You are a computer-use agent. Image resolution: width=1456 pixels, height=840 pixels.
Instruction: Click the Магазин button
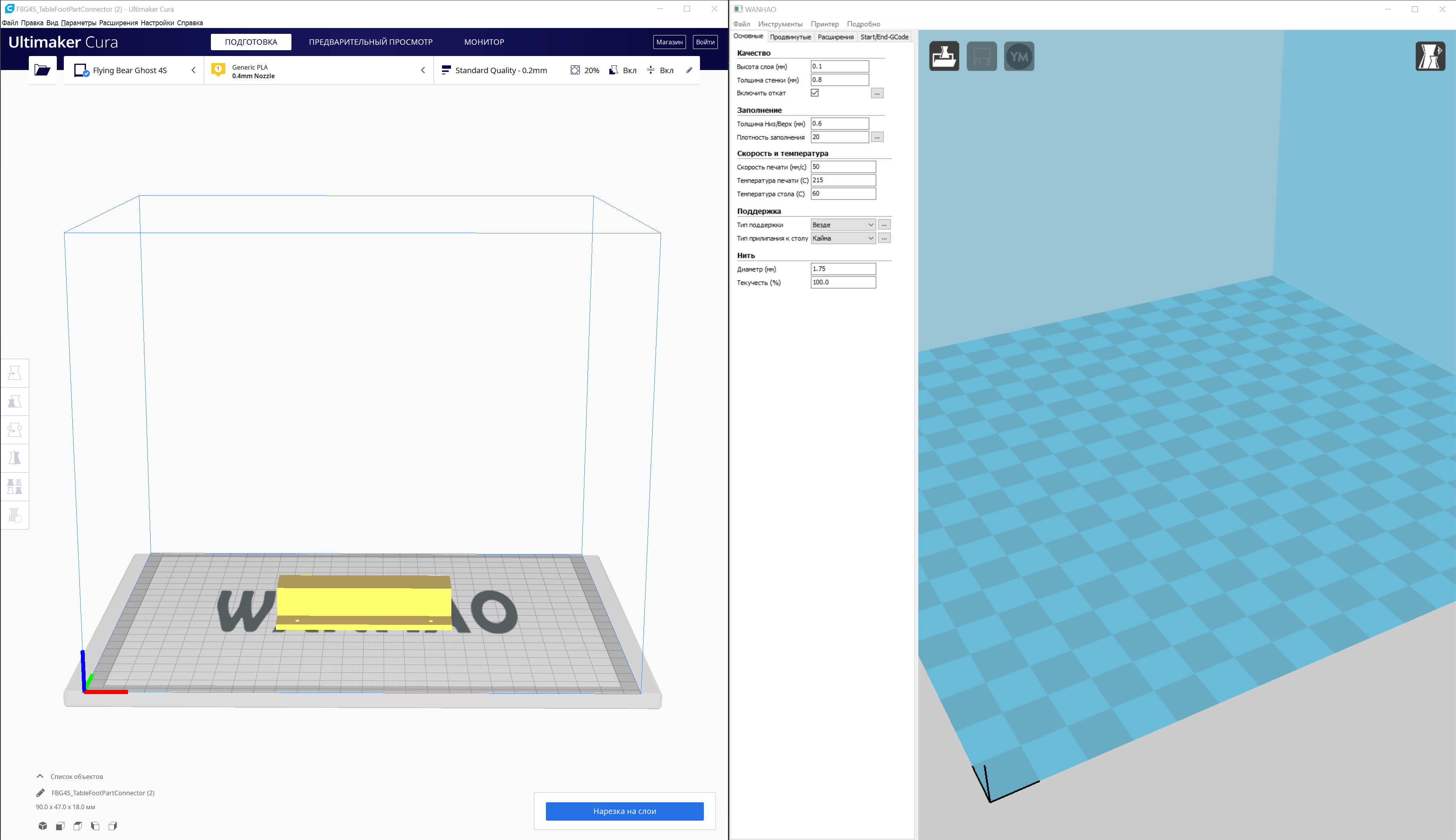click(669, 42)
